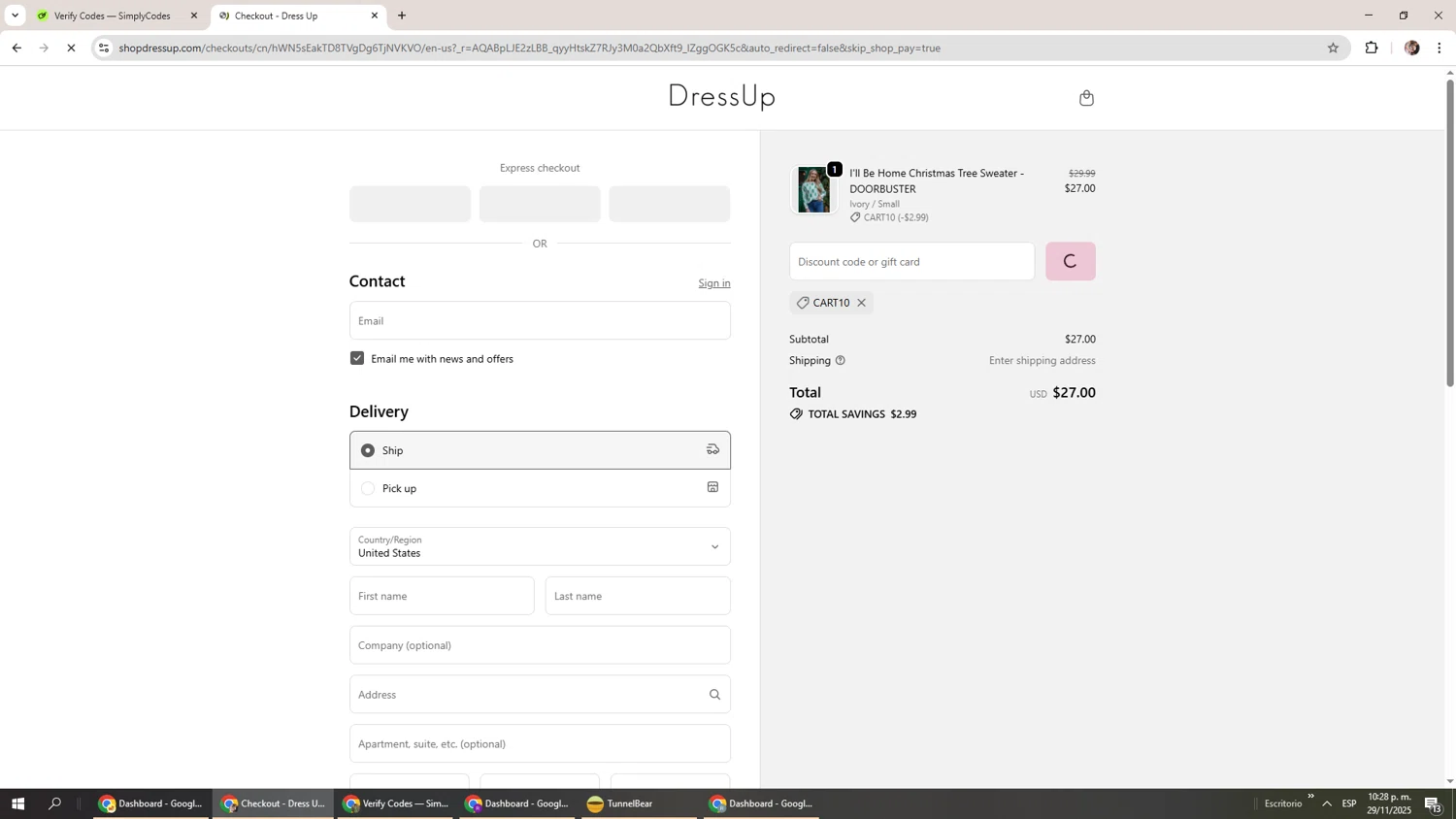Click the taskbar clock and date
Image resolution: width=1456 pixels, height=819 pixels.
coord(1389,803)
